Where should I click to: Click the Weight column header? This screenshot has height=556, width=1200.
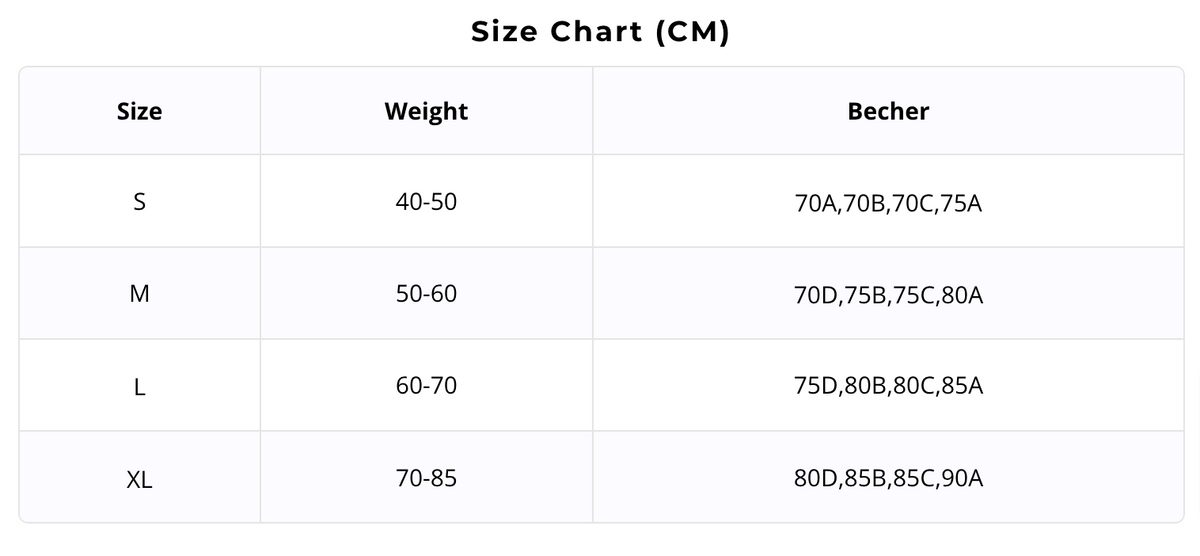point(426,111)
